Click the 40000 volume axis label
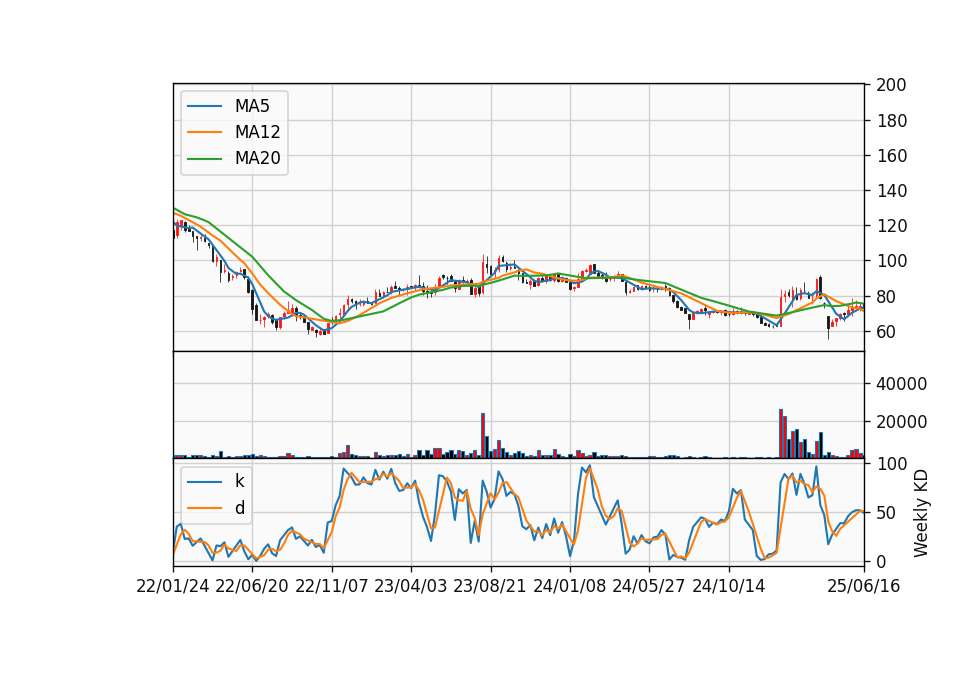960x690 pixels. pyautogui.click(x=901, y=384)
